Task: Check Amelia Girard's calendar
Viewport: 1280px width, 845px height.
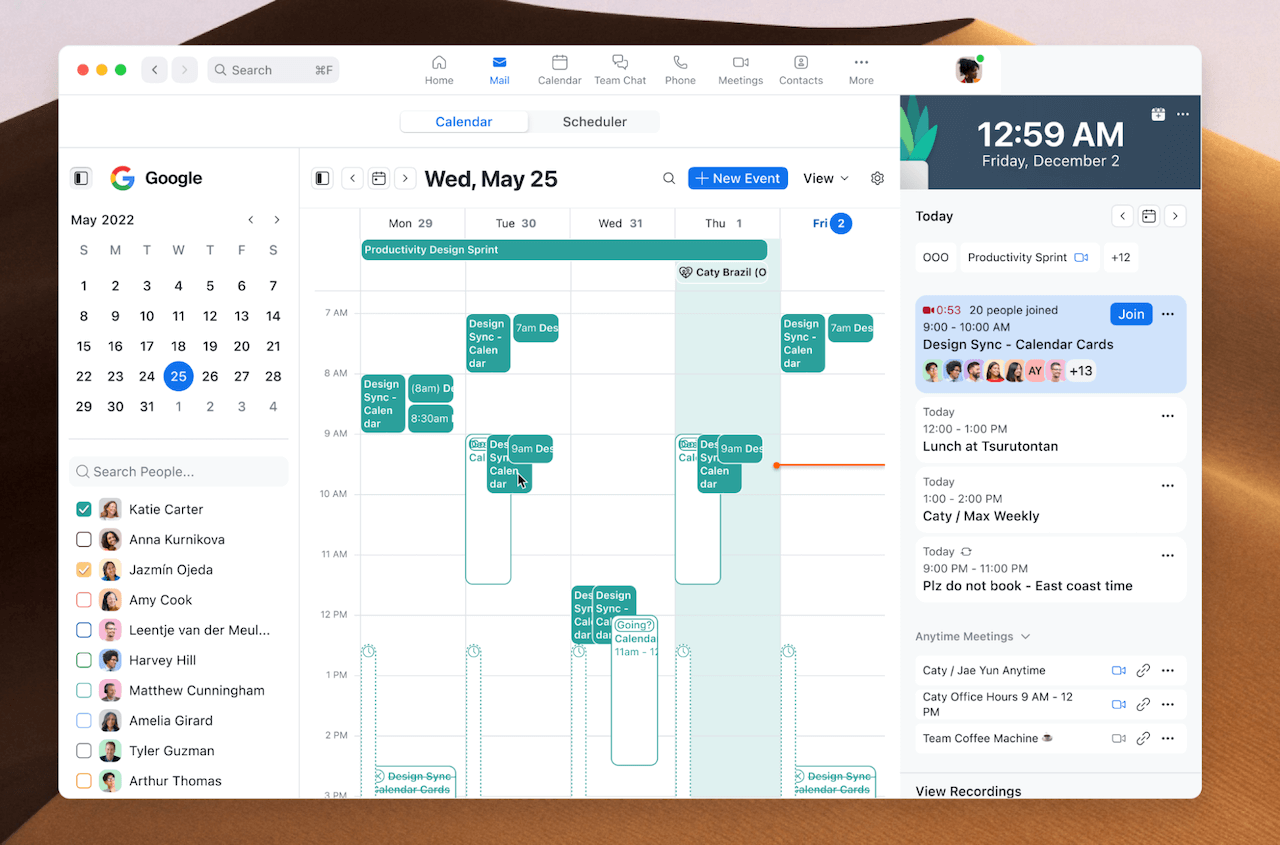Action: pyautogui.click(x=84, y=720)
